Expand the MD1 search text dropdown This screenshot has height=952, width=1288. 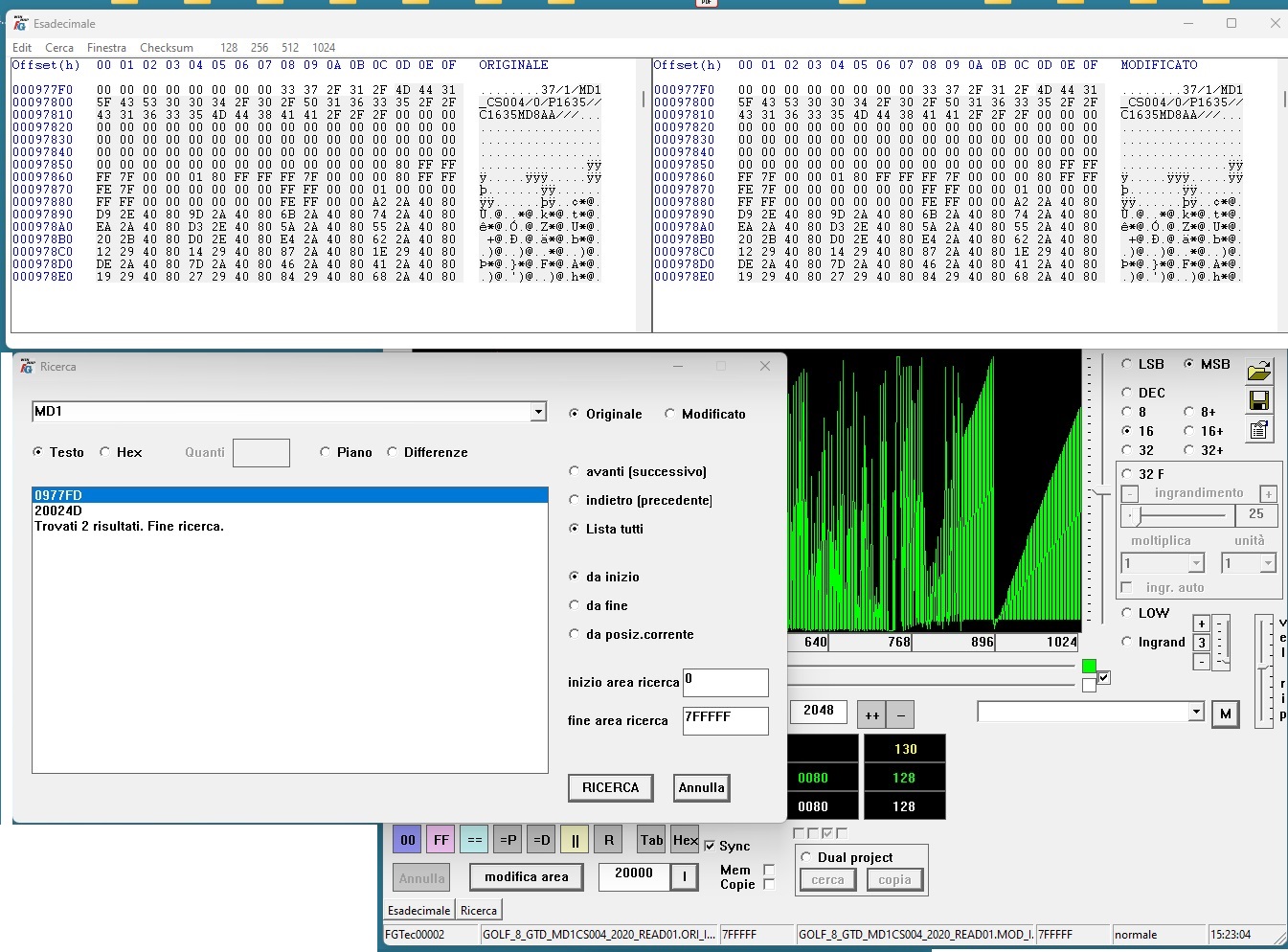538,412
